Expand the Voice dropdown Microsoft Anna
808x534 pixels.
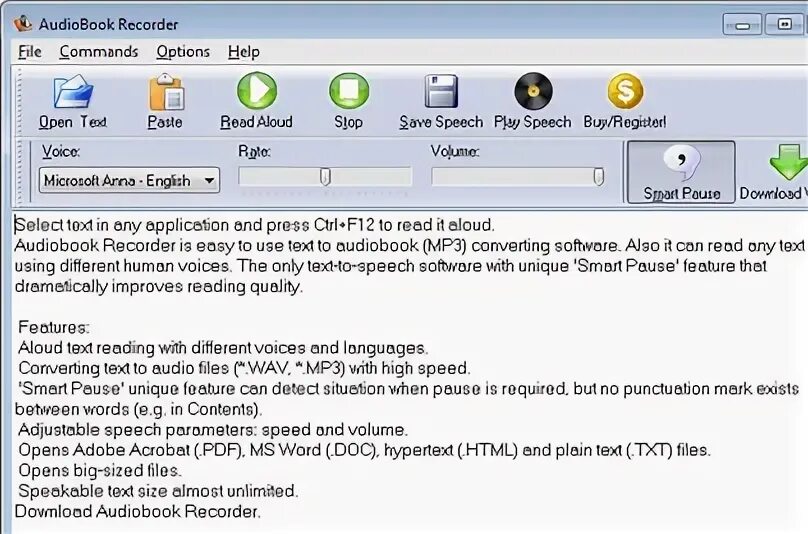pyautogui.click(x=129, y=180)
